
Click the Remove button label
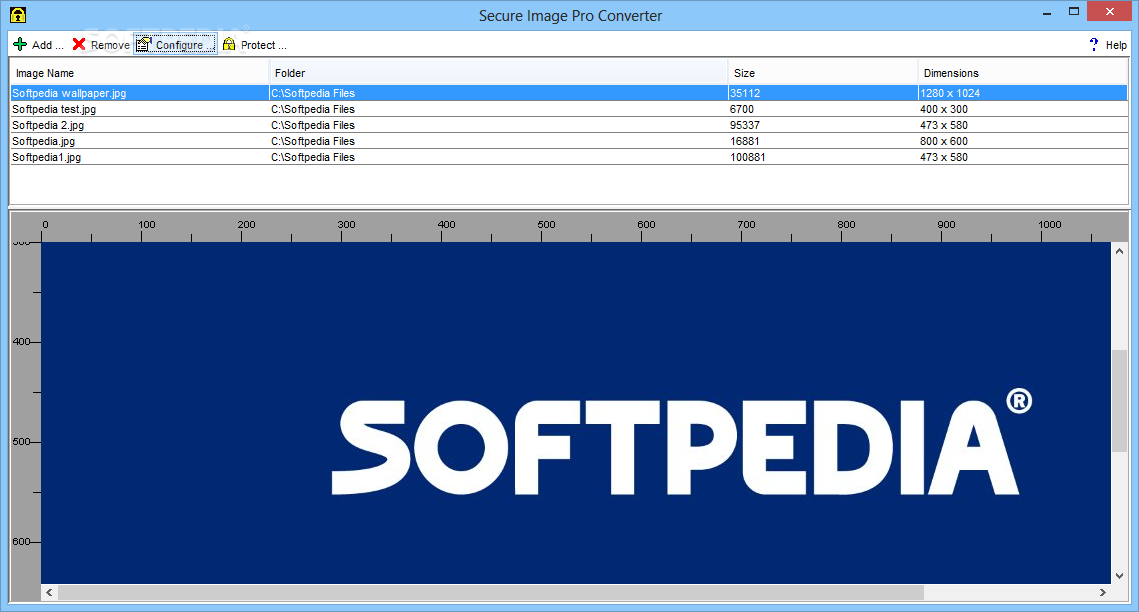[110, 45]
